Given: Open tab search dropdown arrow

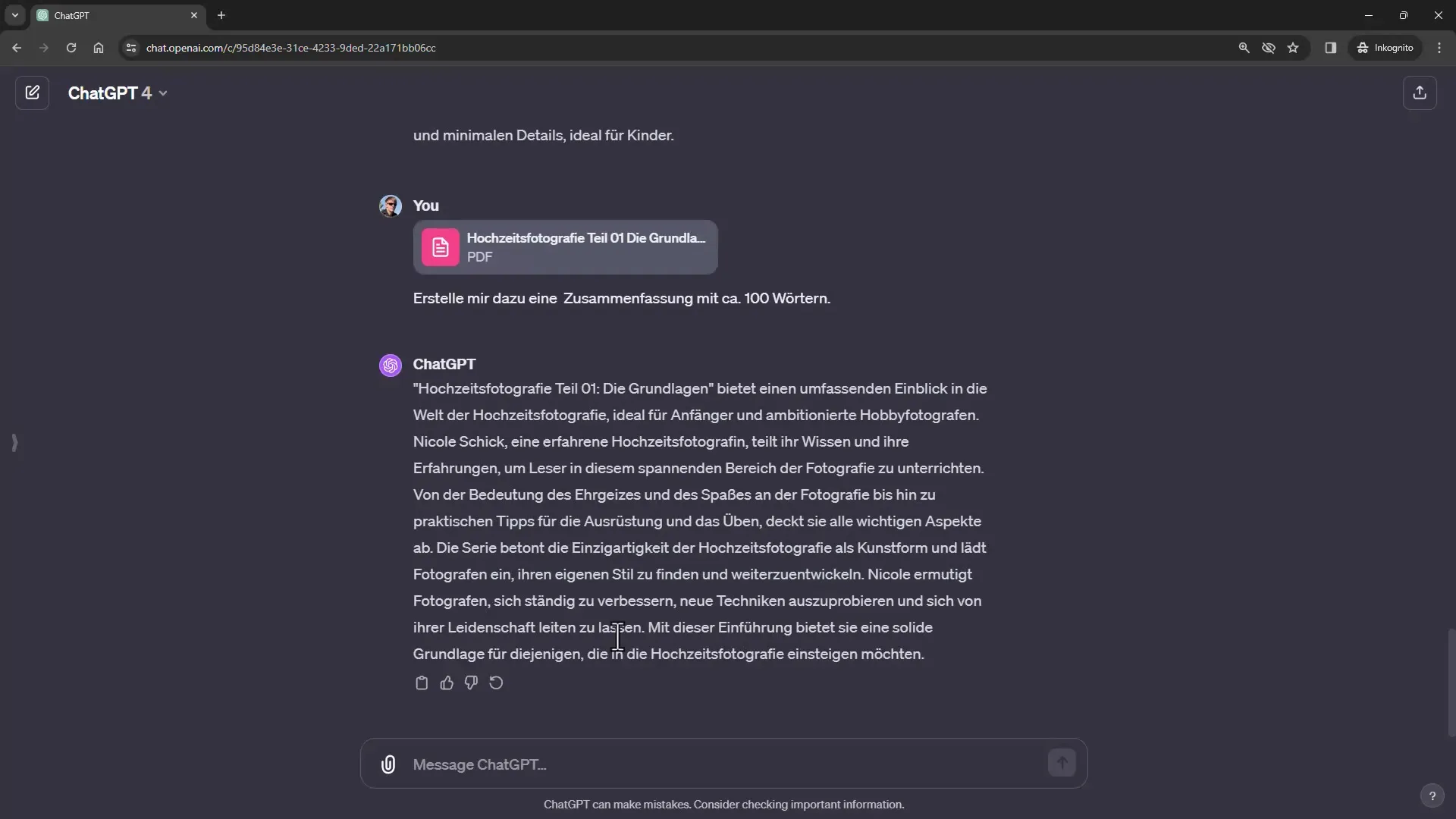Looking at the screenshot, I should 14,15.
